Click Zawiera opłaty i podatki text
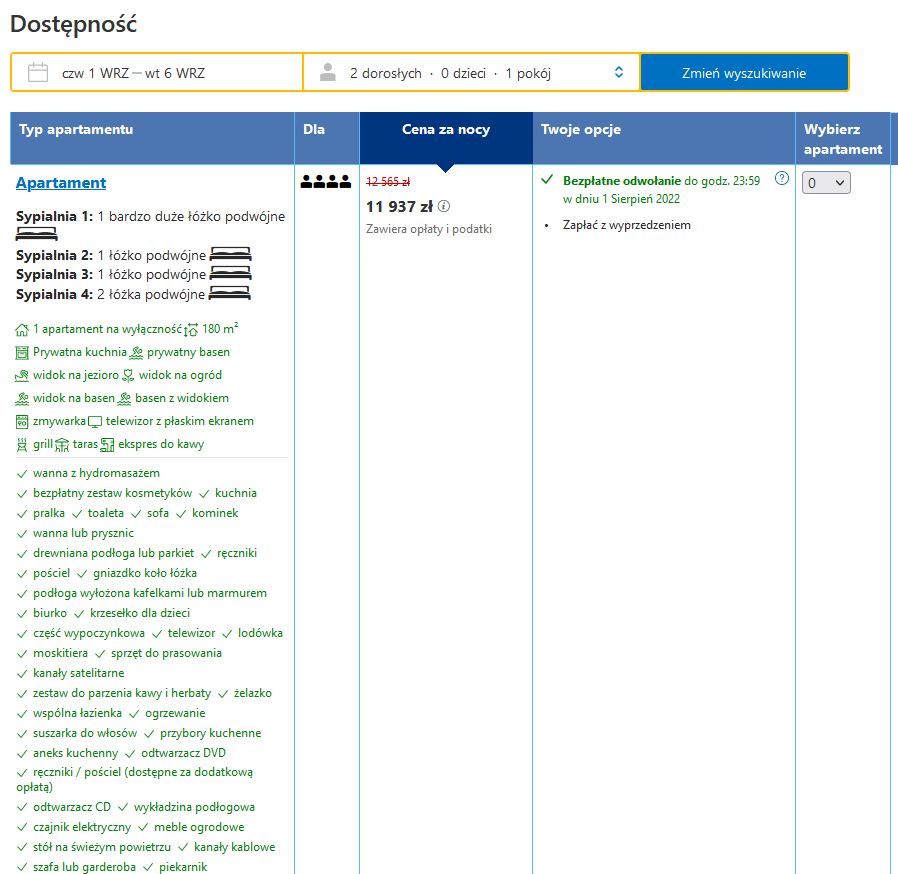 pyautogui.click(x=428, y=229)
